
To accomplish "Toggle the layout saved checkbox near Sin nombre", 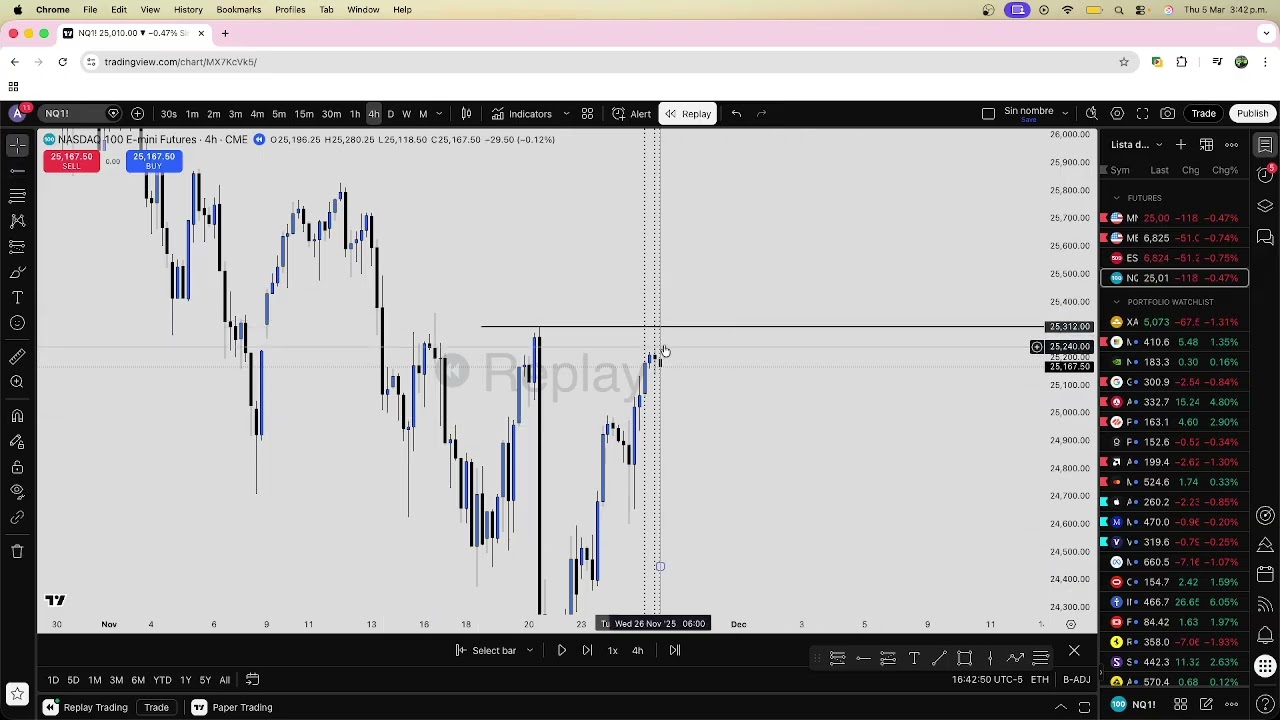I will tap(988, 114).
